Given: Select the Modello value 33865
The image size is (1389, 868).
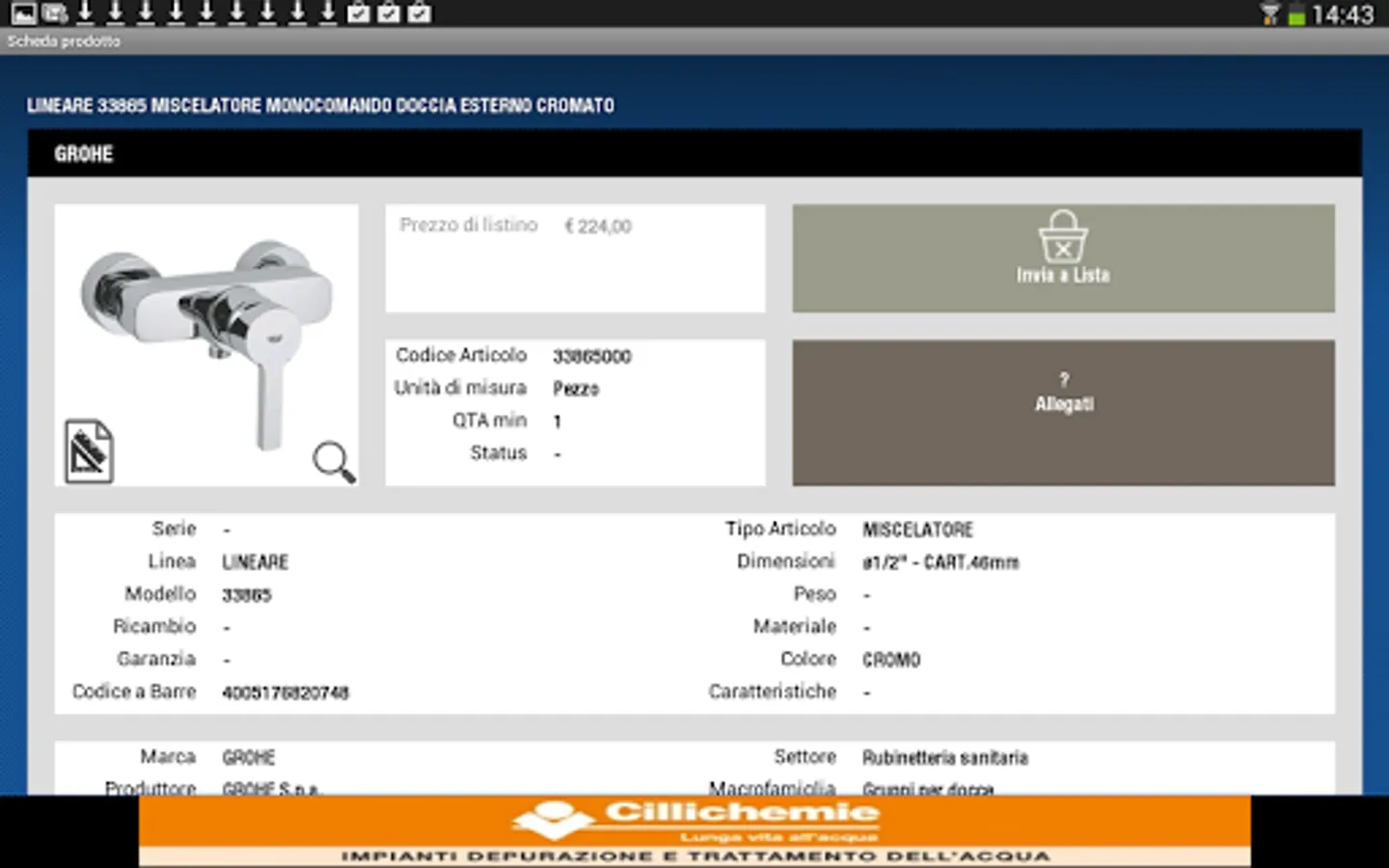Looking at the screenshot, I should pyautogui.click(x=247, y=595).
